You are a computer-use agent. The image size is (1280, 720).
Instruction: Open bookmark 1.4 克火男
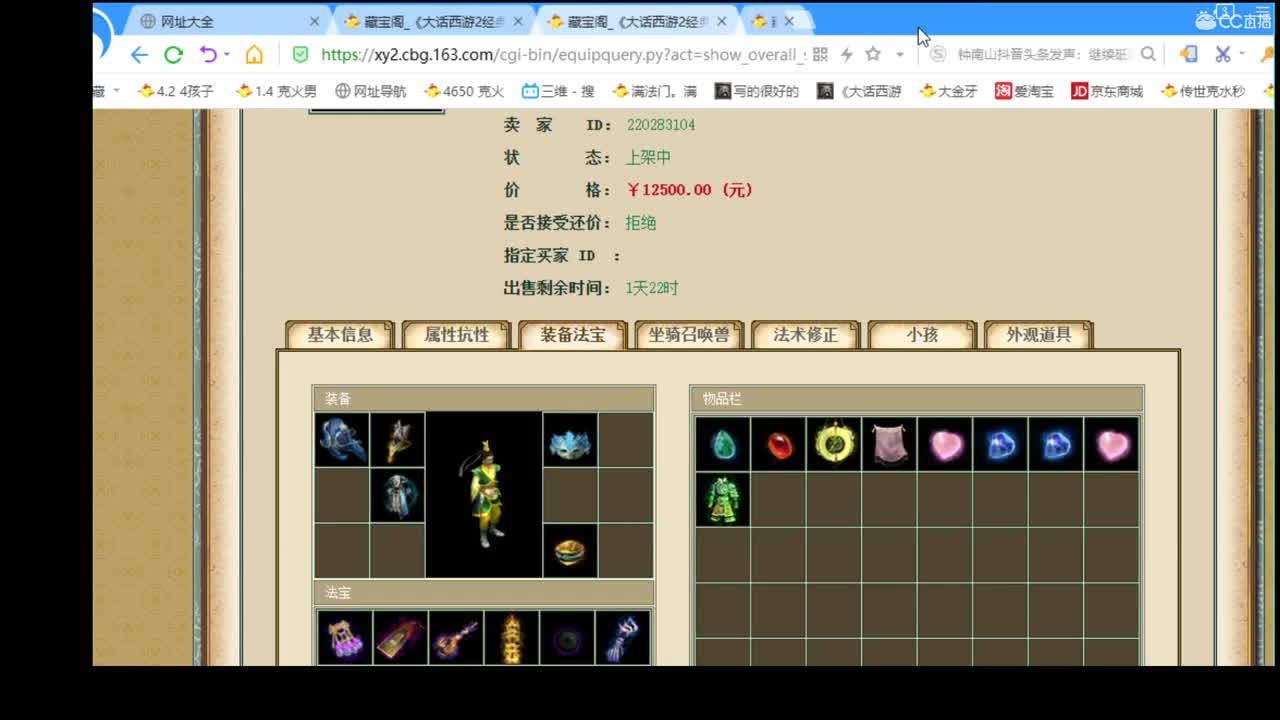pyautogui.click(x=276, y=91)
